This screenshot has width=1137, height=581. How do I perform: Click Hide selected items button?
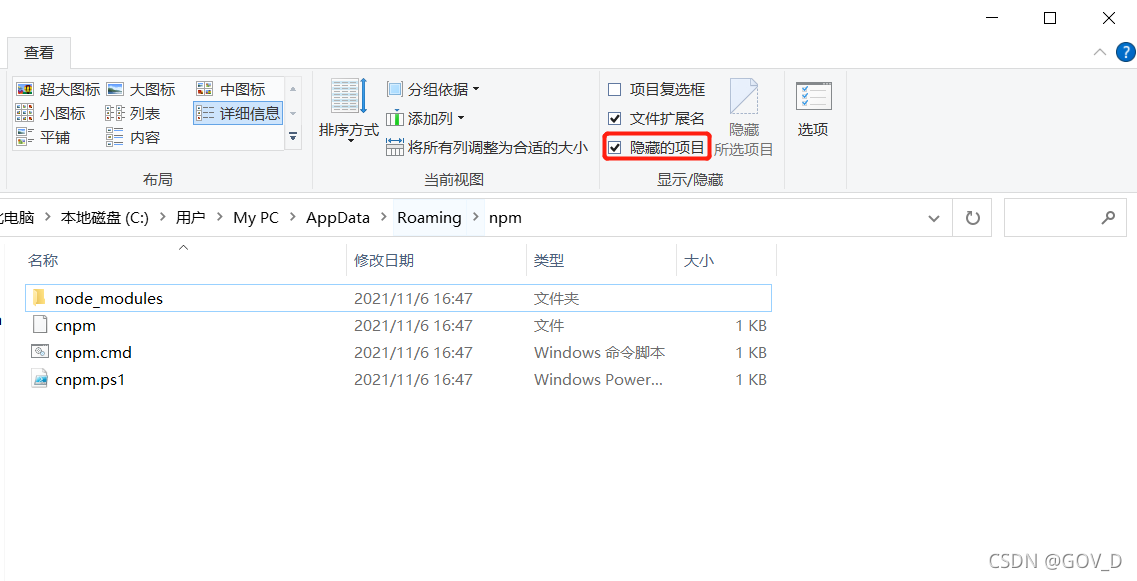[744, 118]
